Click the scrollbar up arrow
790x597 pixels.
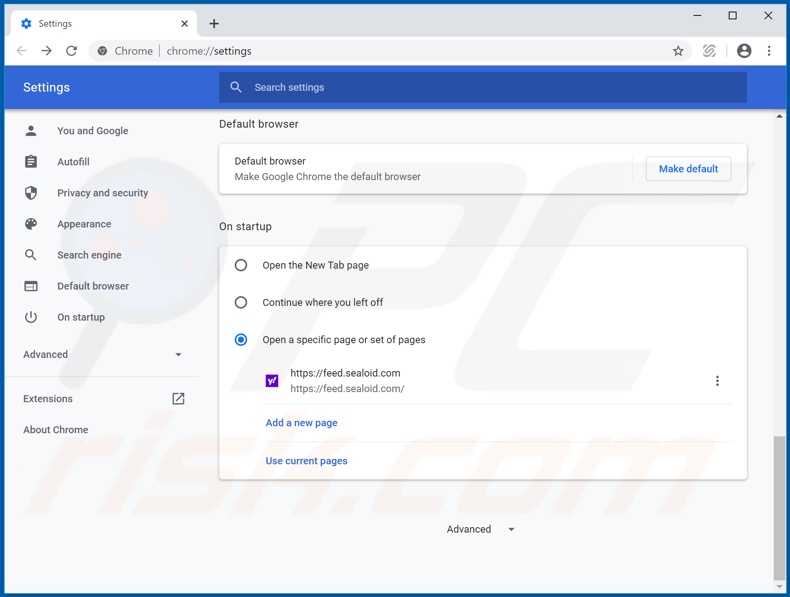pos(779,116)
